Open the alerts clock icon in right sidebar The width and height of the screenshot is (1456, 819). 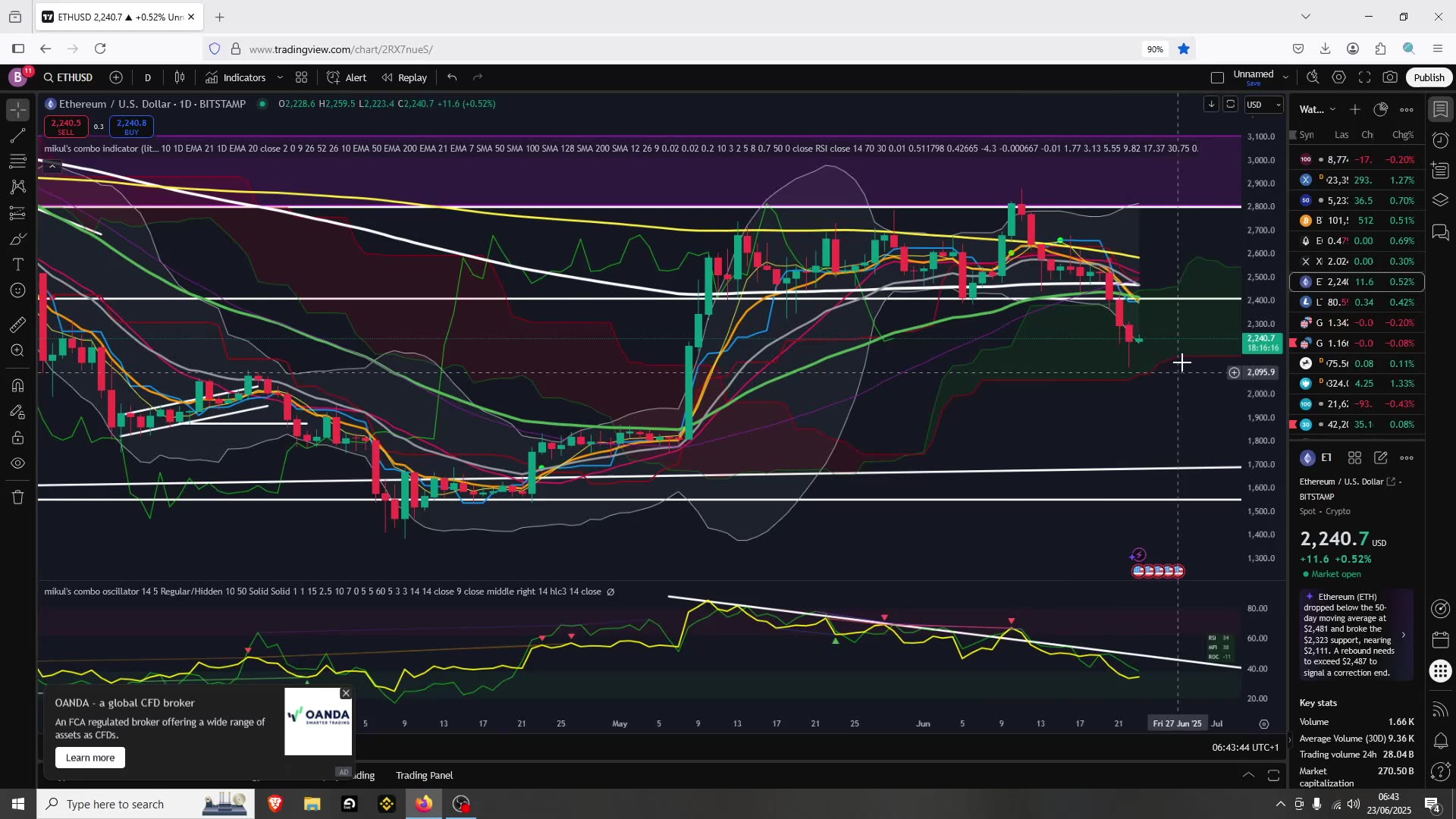click(1440, 140)
